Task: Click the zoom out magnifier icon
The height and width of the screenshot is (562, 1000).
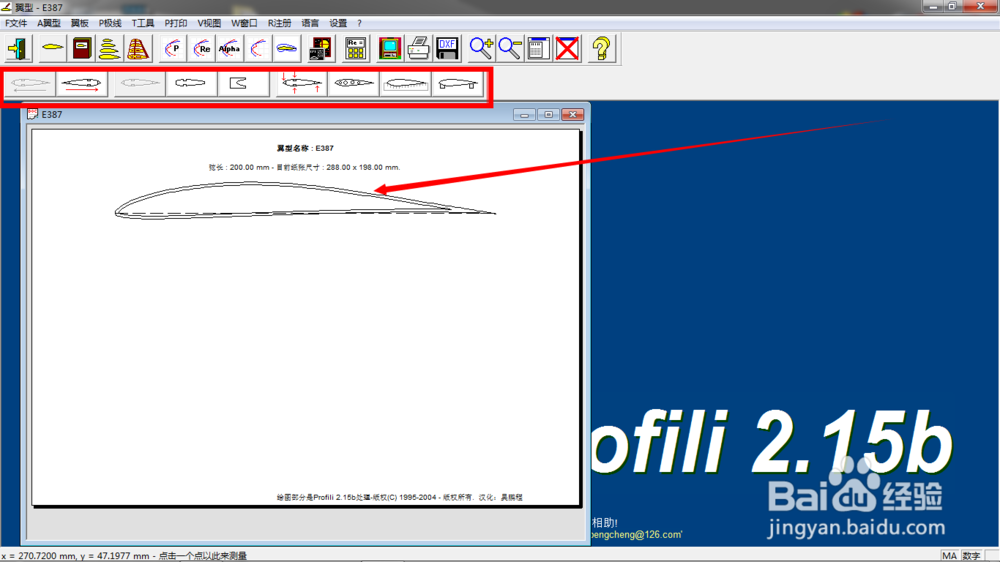Action: coord(510,48)
